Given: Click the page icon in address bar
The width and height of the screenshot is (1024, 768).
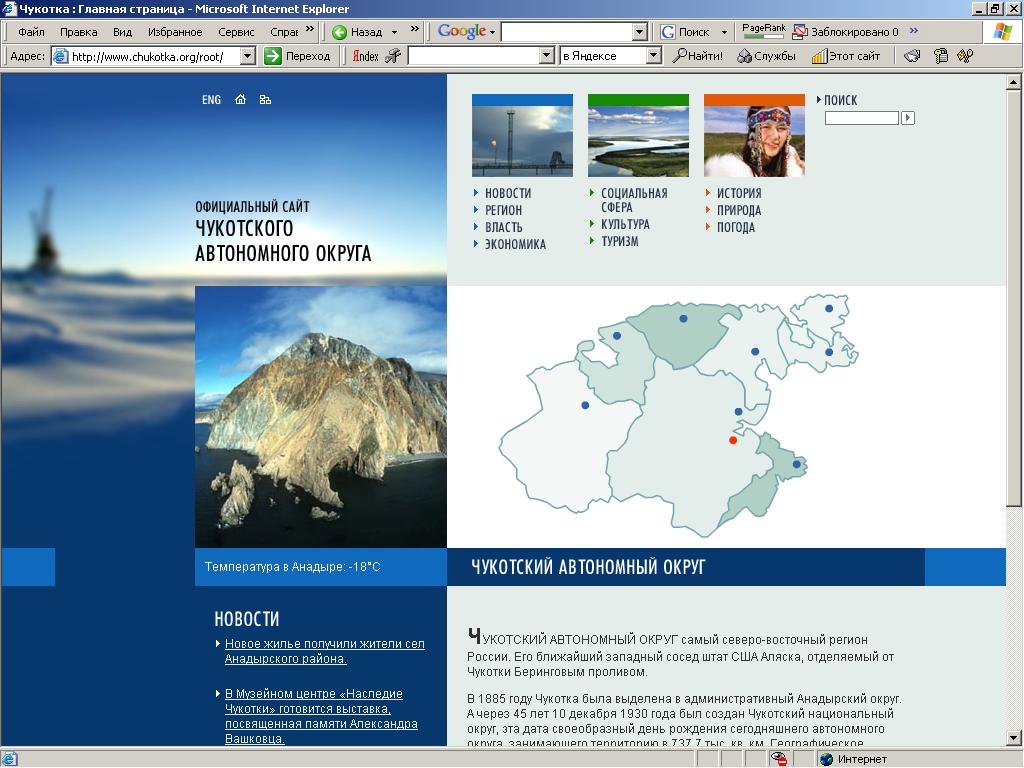Looking at the screenshot, I should pyautogui.click(x=60, y=56).
